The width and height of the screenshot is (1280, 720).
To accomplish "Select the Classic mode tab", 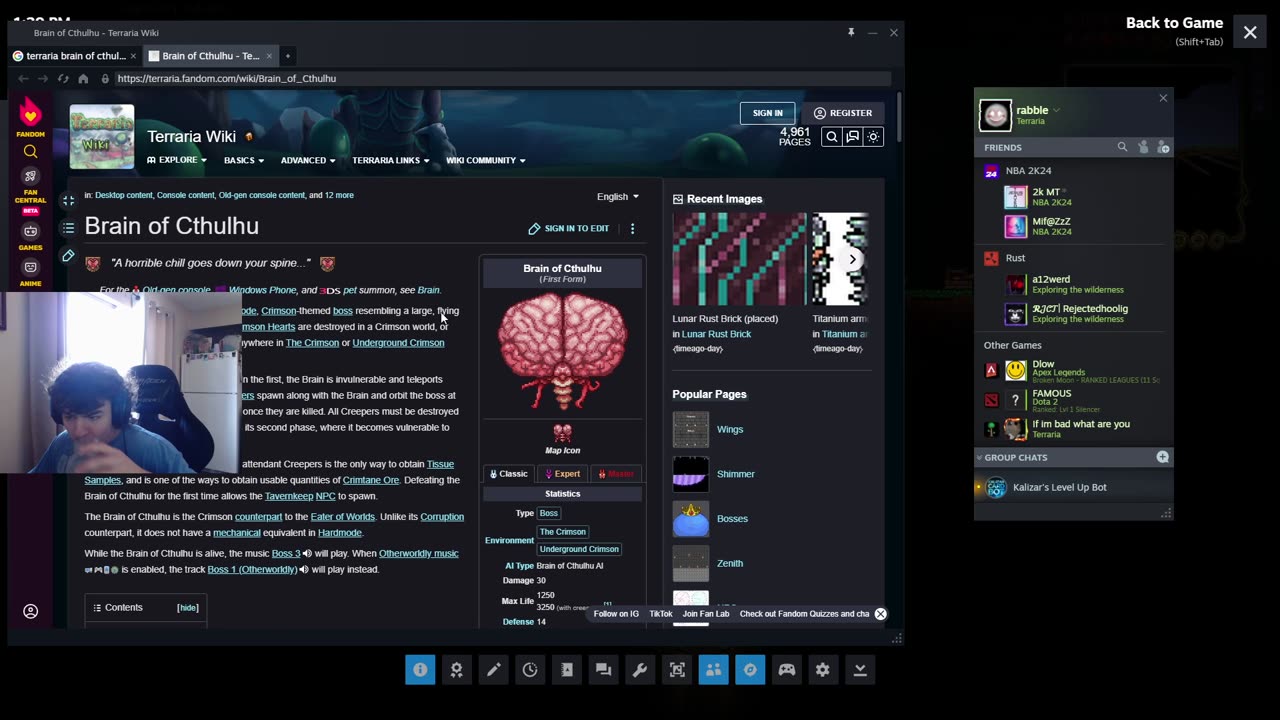I will (x=509, y=474).
